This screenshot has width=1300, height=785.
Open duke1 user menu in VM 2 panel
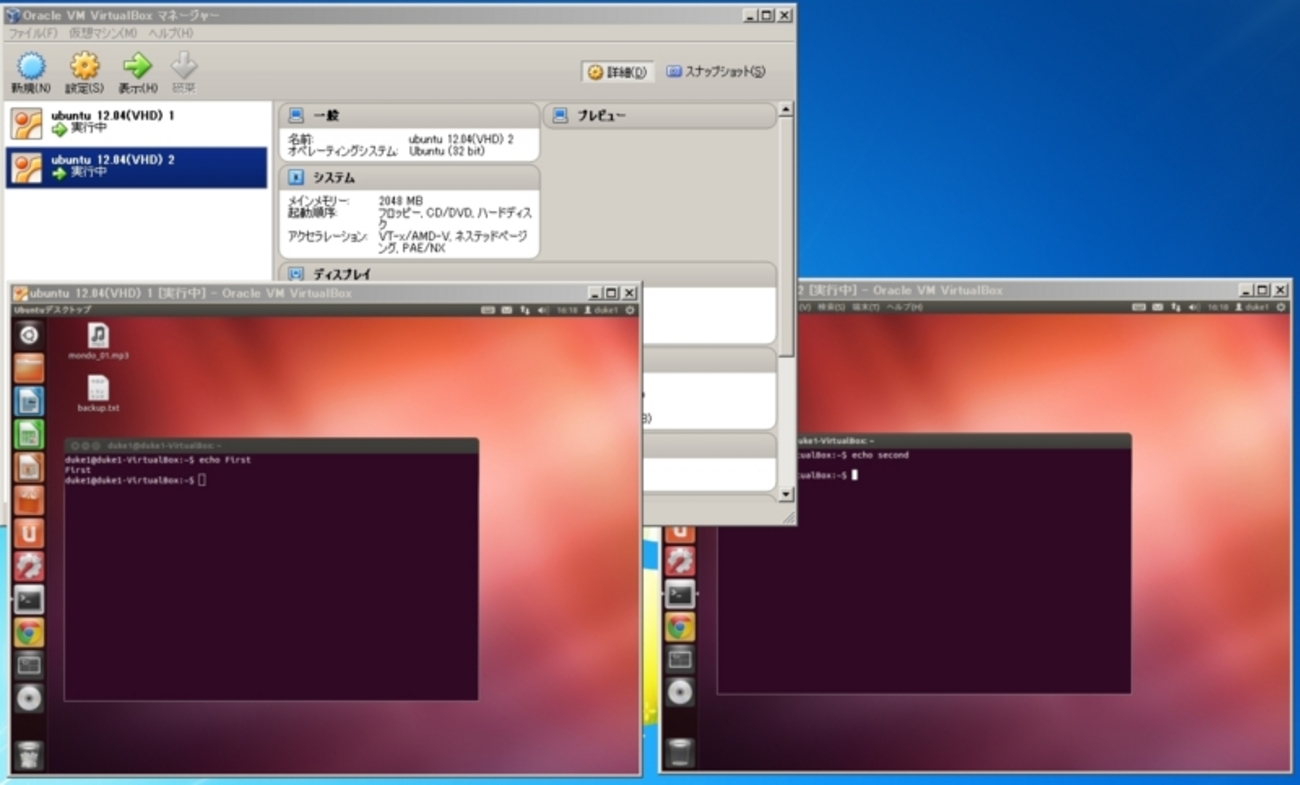(1254, 307)
